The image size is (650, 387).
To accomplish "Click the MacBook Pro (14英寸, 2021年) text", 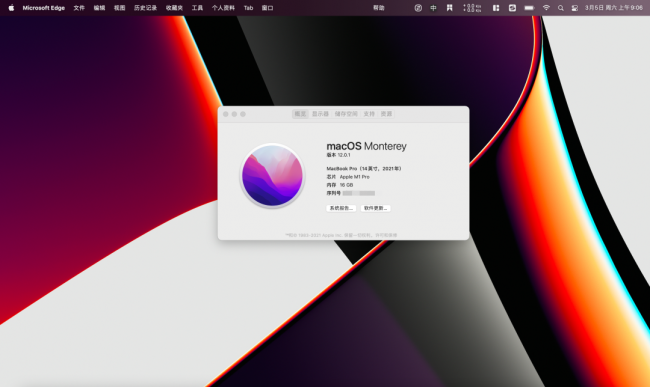I will pos(364,169).
